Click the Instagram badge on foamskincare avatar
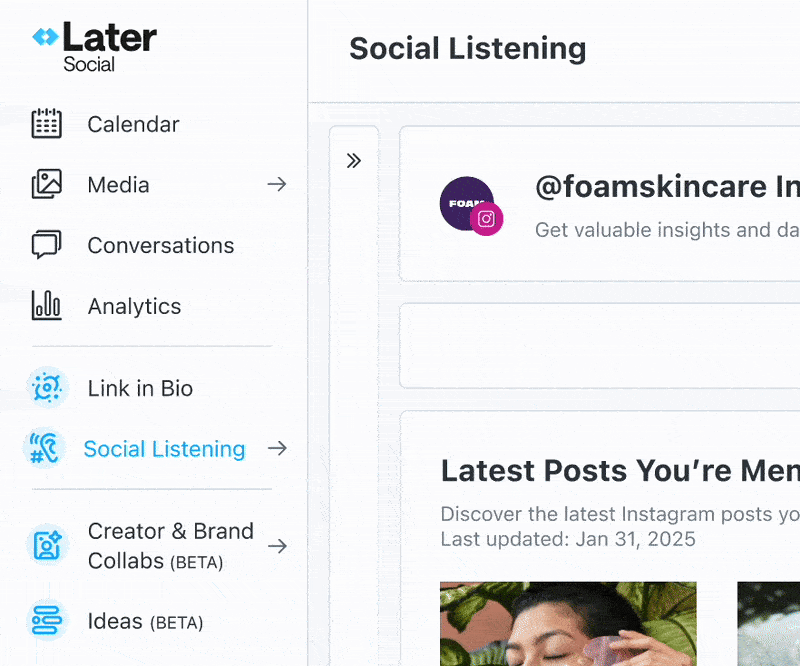This screenshot has height=666, width=800. pyautogui.click(x=486, y=219)
